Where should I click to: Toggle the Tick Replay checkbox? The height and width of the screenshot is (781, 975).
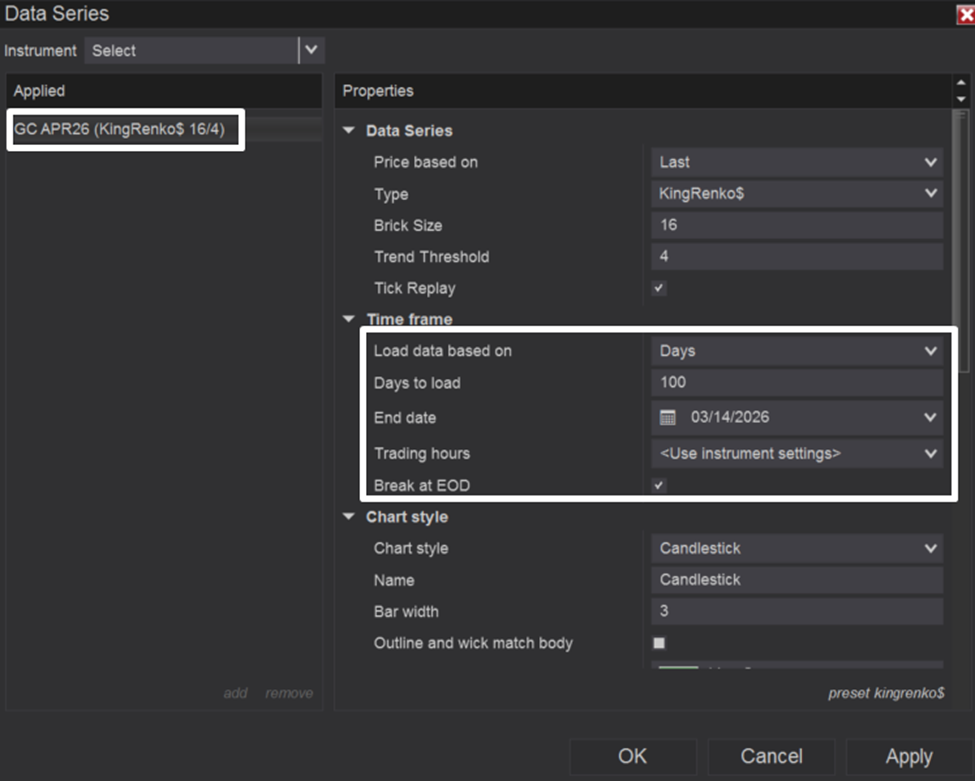pos(659,288)
